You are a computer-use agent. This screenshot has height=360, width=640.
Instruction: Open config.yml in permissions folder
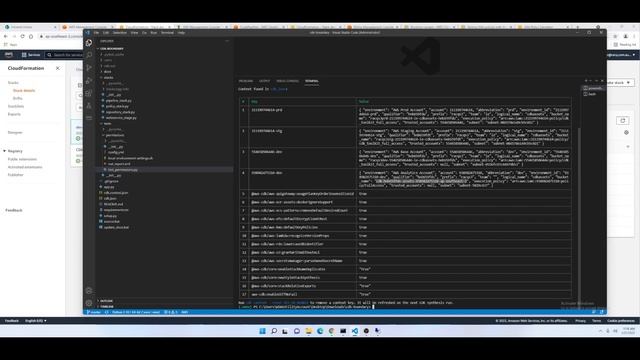point(116,152)
